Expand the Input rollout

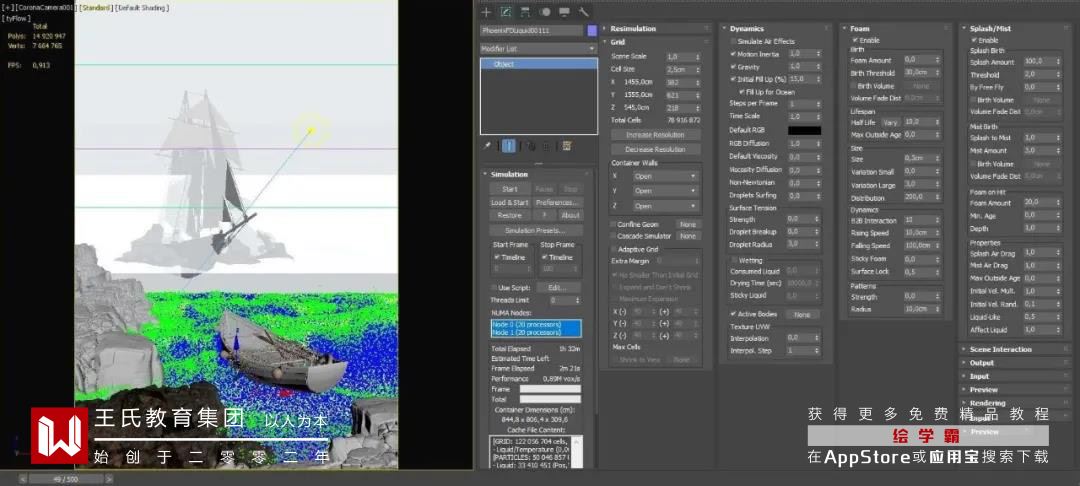1016,377
